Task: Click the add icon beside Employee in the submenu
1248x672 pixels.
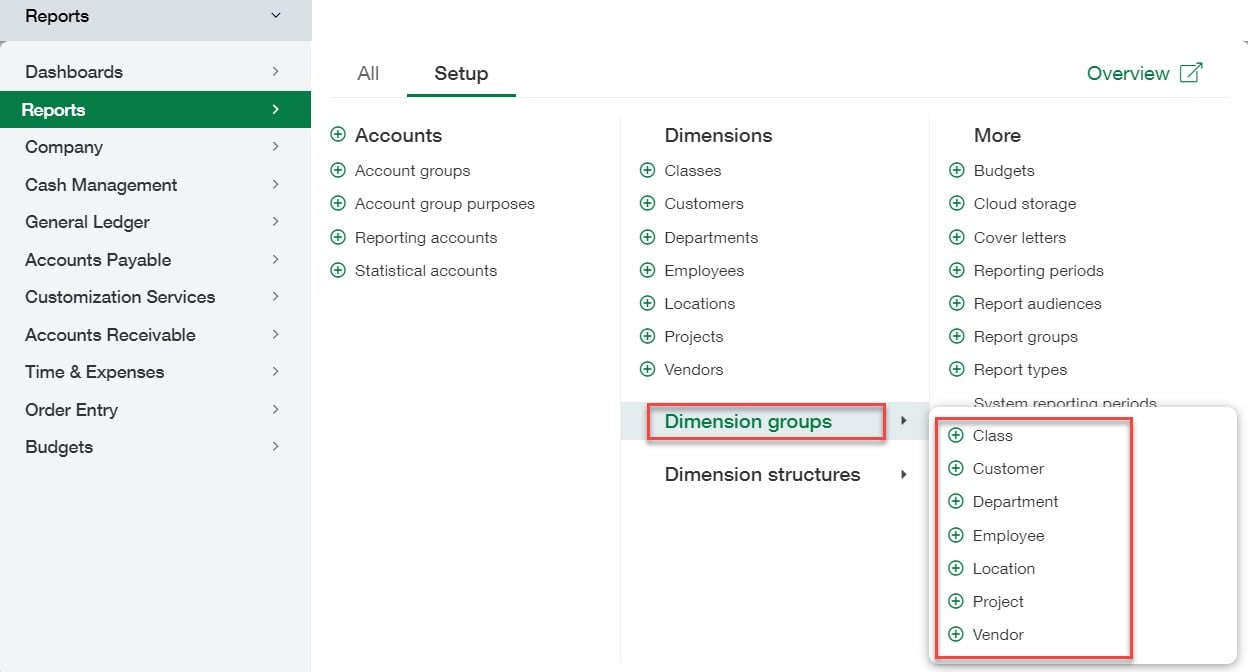Action: [956, 535]
